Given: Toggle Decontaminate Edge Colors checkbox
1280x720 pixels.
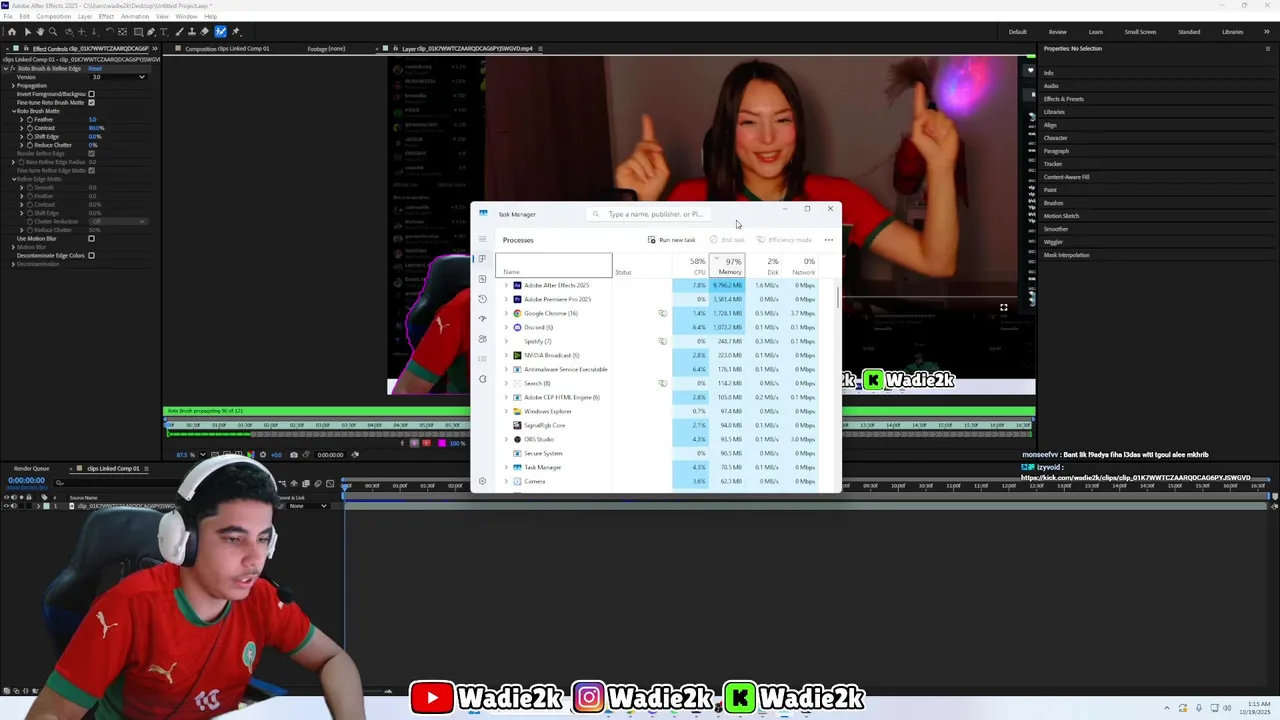Looking at the screenshot, I should 91,255.
